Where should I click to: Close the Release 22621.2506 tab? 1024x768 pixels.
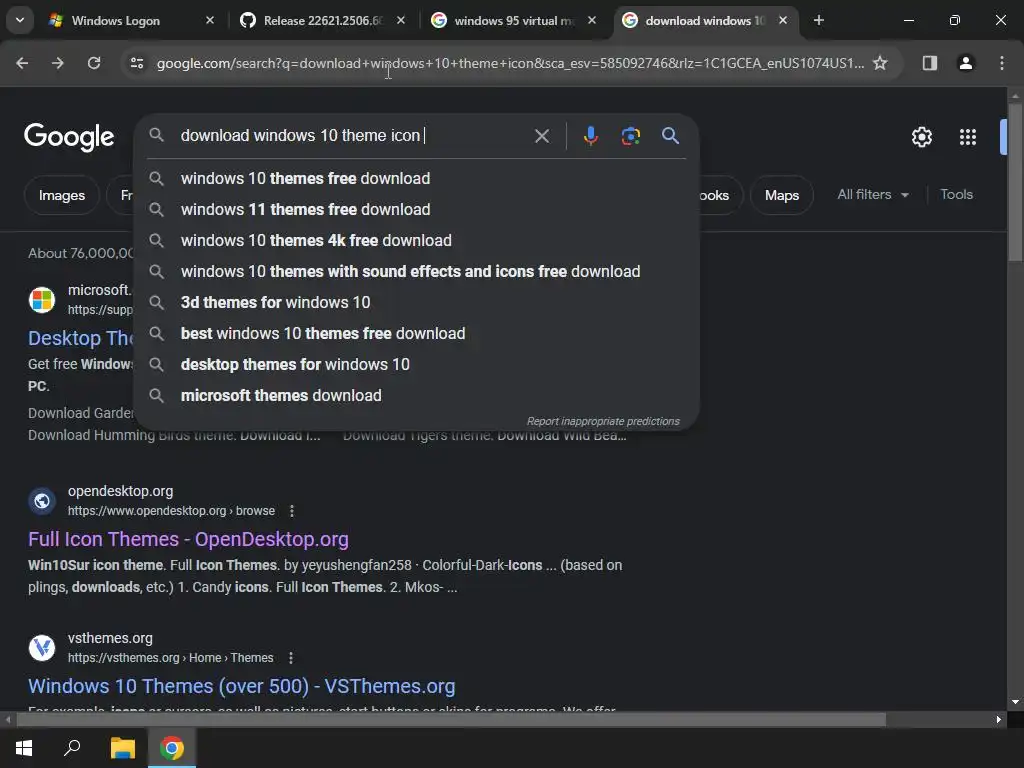[x=401, y=20]
